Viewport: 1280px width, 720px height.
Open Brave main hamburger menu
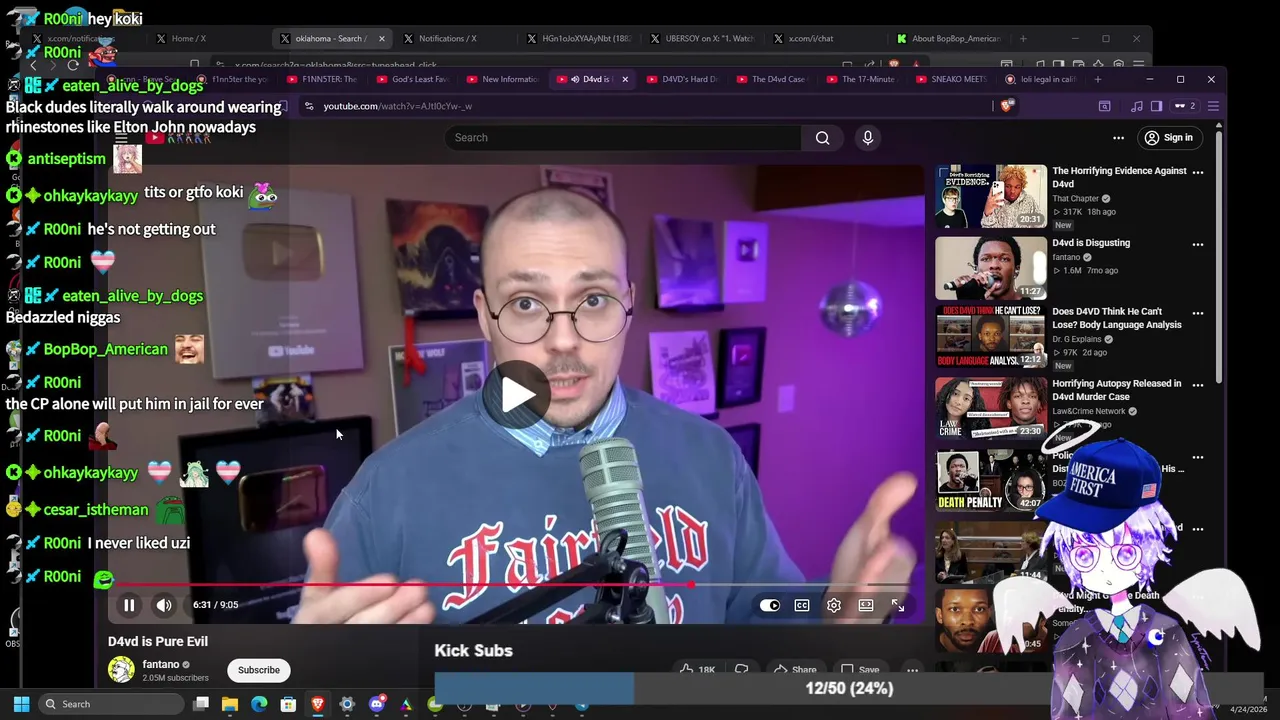pyautogui.click(x=1213, y=106)
